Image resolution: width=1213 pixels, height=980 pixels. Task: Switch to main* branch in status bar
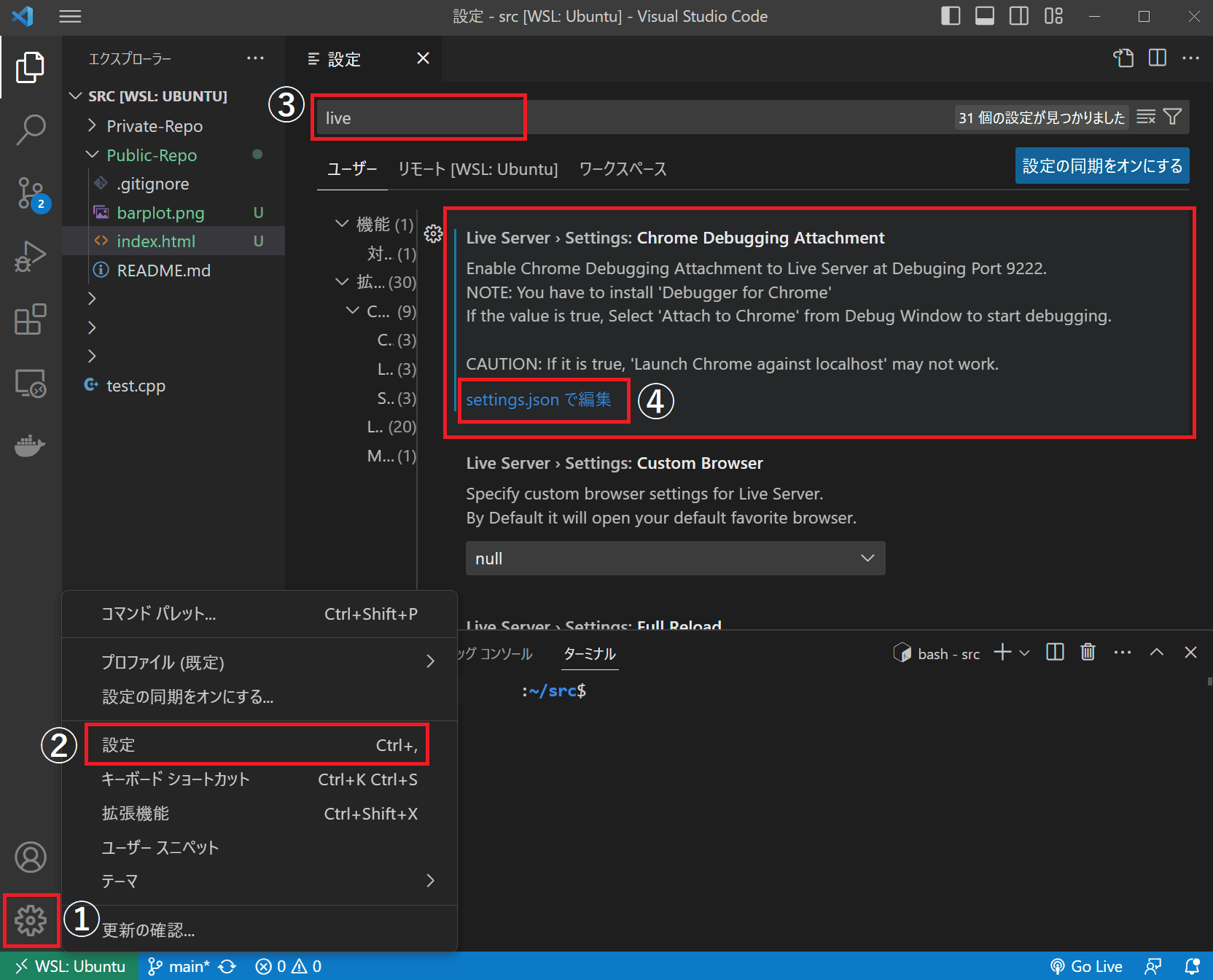click(179, 966)
